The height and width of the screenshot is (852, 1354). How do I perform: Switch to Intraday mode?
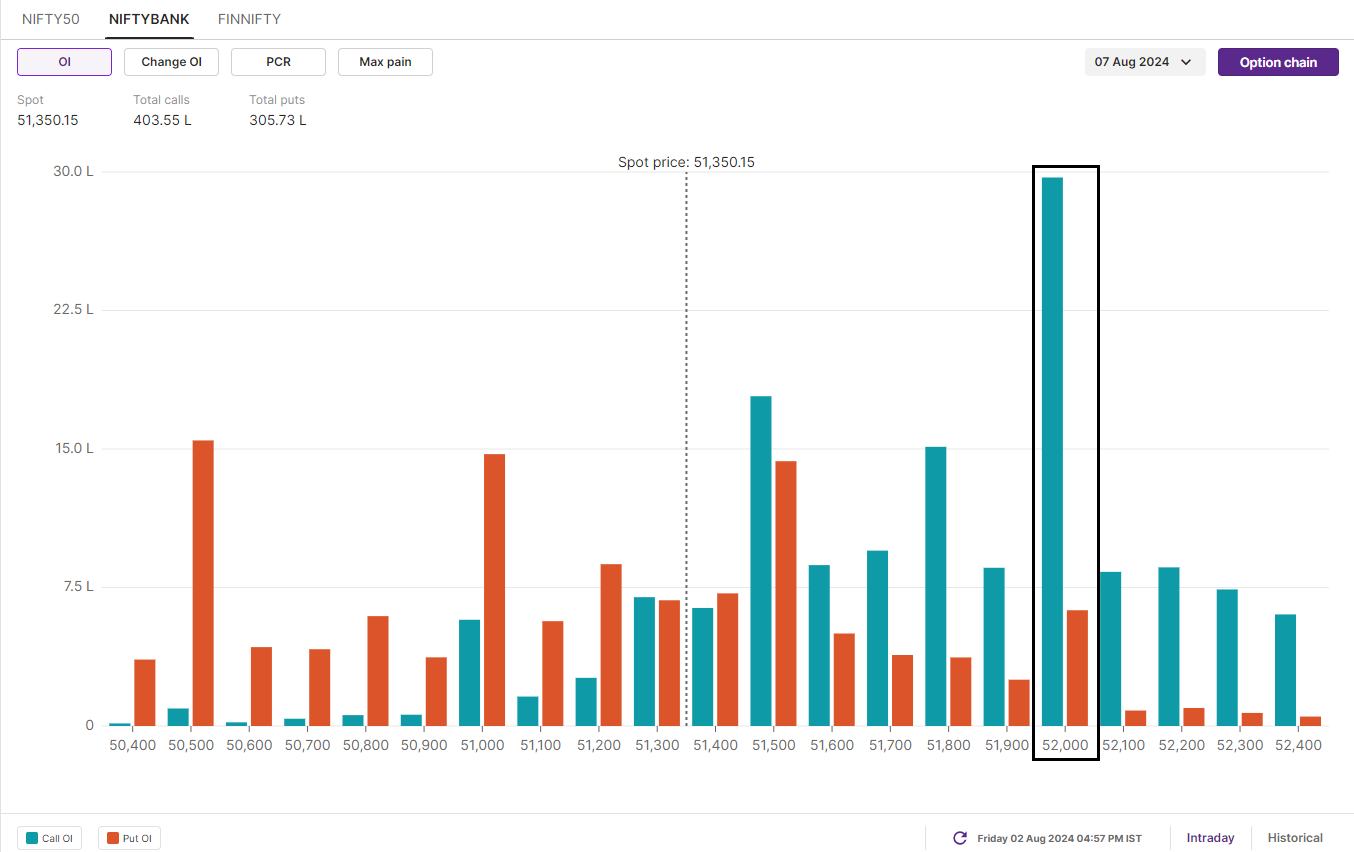(1210, 838)
